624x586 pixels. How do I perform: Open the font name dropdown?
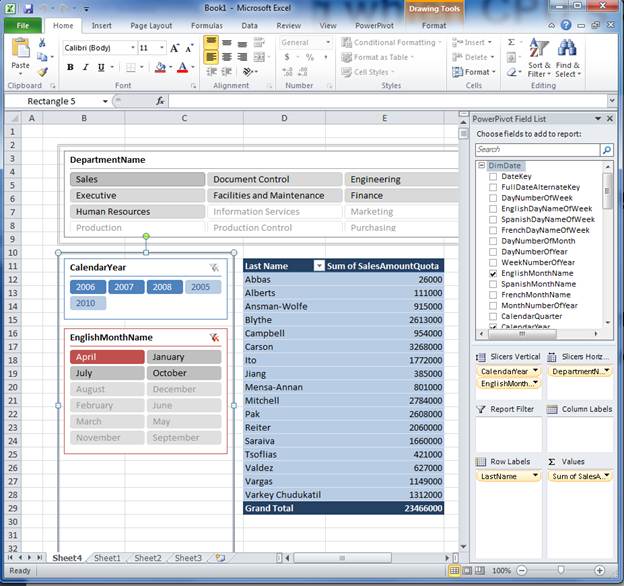click(x=133, y=48)
